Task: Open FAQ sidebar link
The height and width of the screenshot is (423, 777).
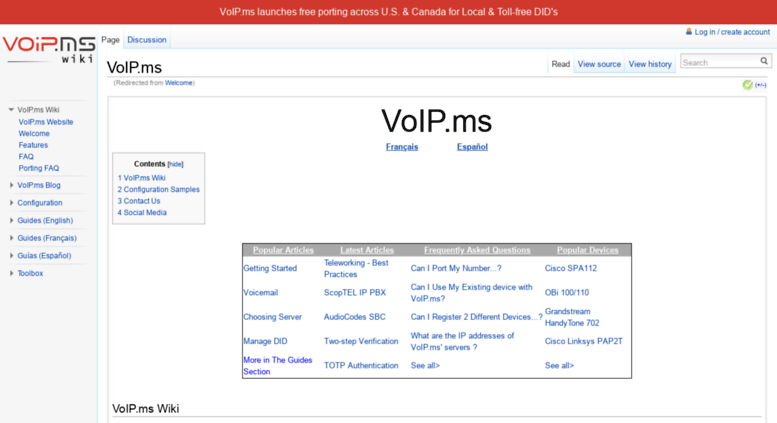Action: (x=26, y=157)
